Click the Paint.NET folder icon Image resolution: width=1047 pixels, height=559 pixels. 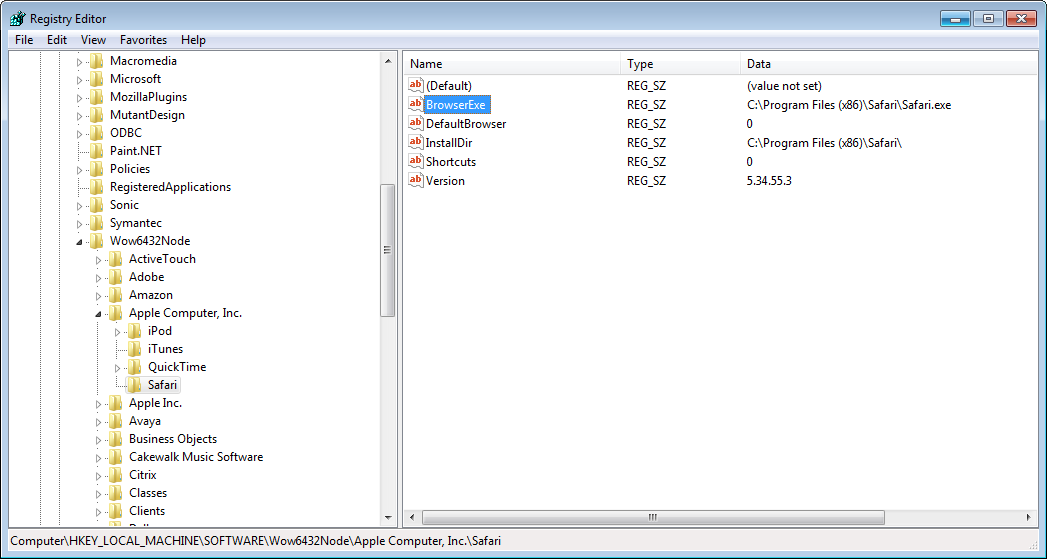[97, 151]
